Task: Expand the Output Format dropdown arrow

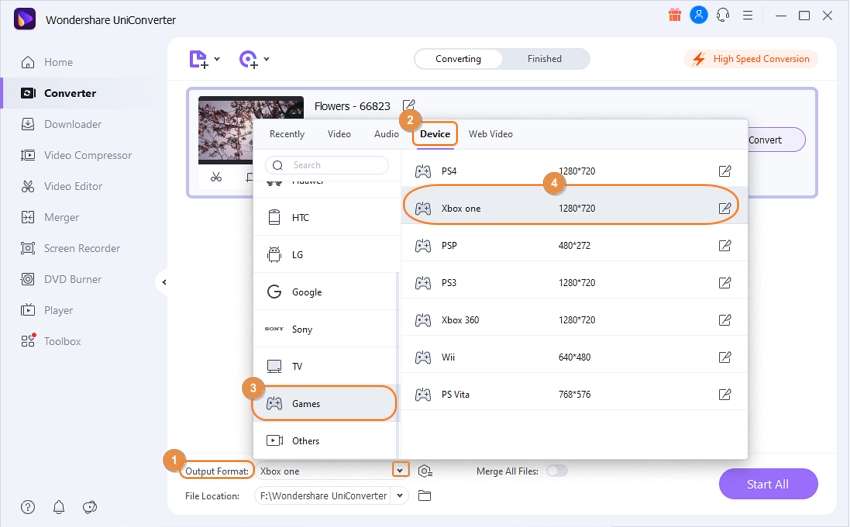Action: [x=400, y=470]
